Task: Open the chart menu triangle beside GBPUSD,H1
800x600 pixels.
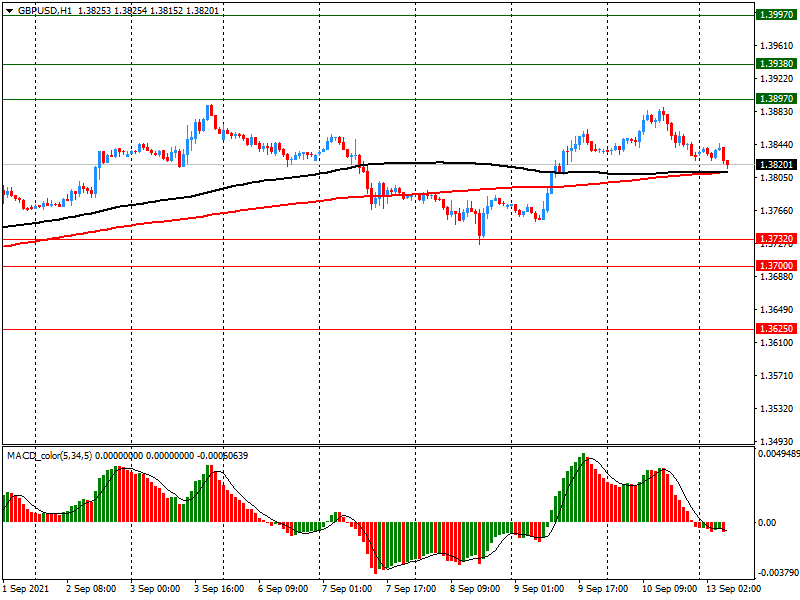Action: tap(10, 10)
